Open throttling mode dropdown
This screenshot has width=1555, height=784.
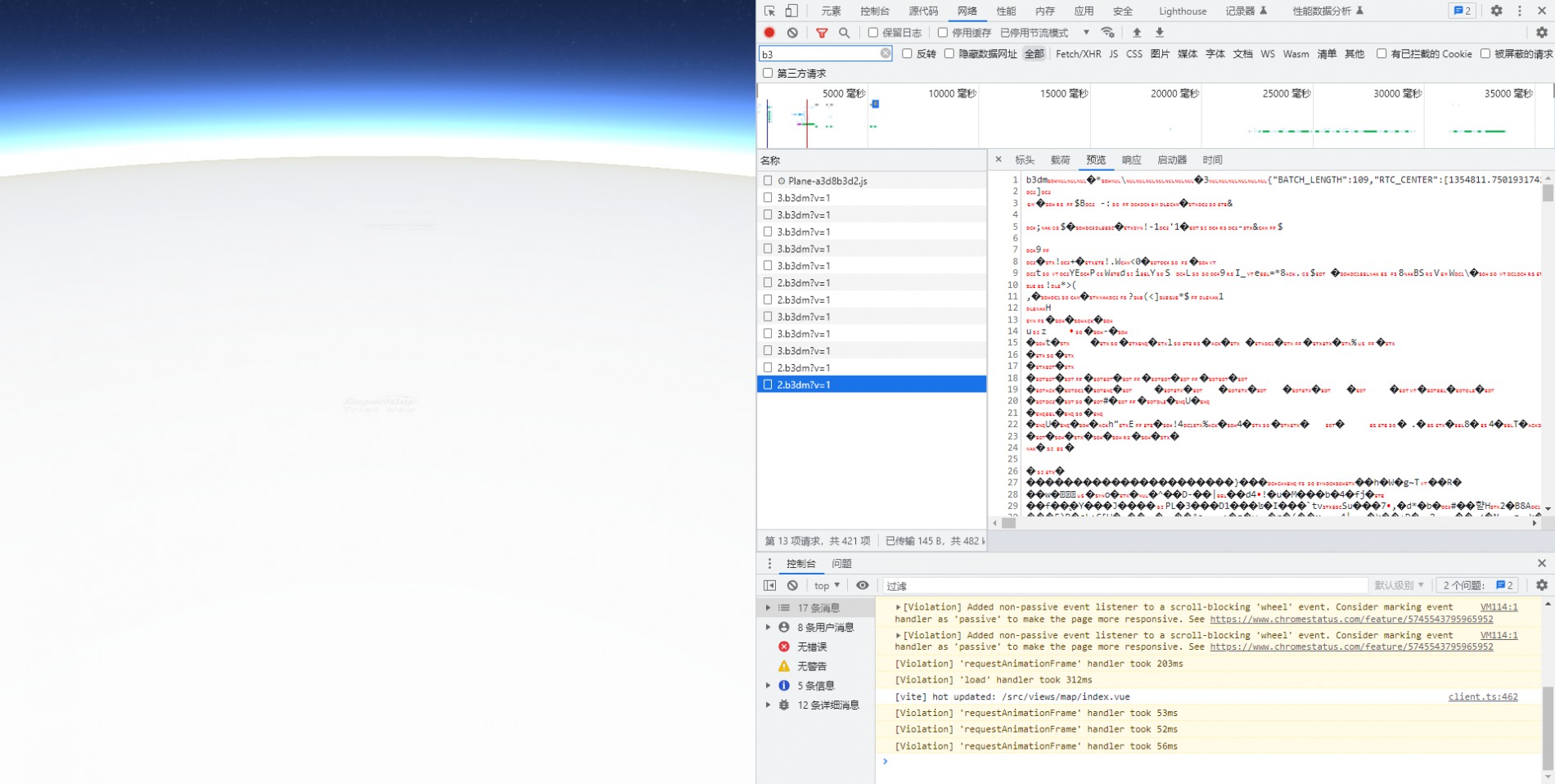1045,33
